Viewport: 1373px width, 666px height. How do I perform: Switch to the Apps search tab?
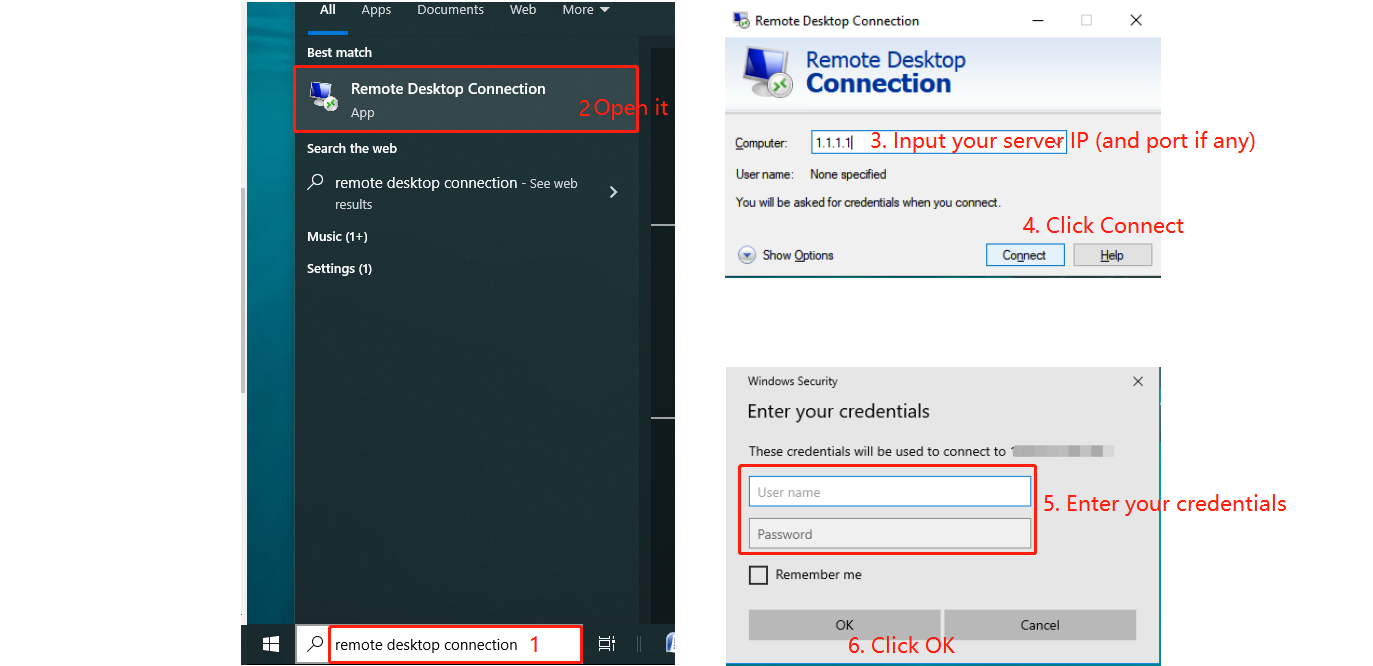pos(376,10)
